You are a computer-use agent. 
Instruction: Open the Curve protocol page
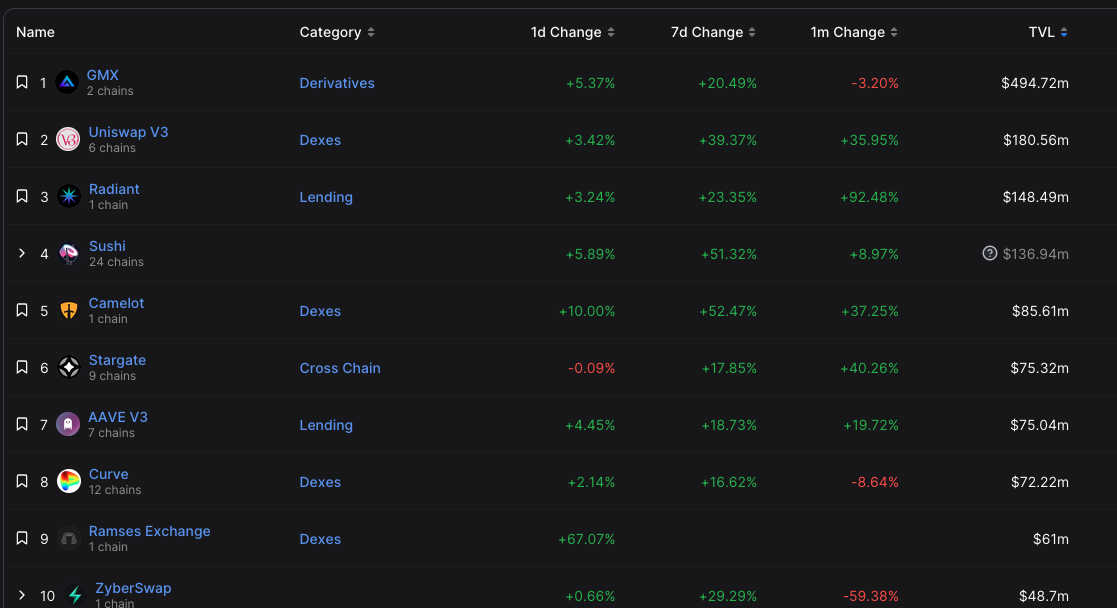point(108,474)
